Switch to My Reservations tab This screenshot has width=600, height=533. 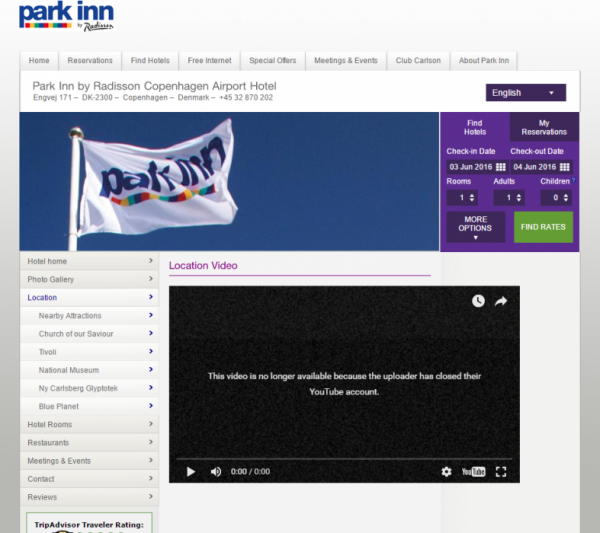(x=544, y=127)
